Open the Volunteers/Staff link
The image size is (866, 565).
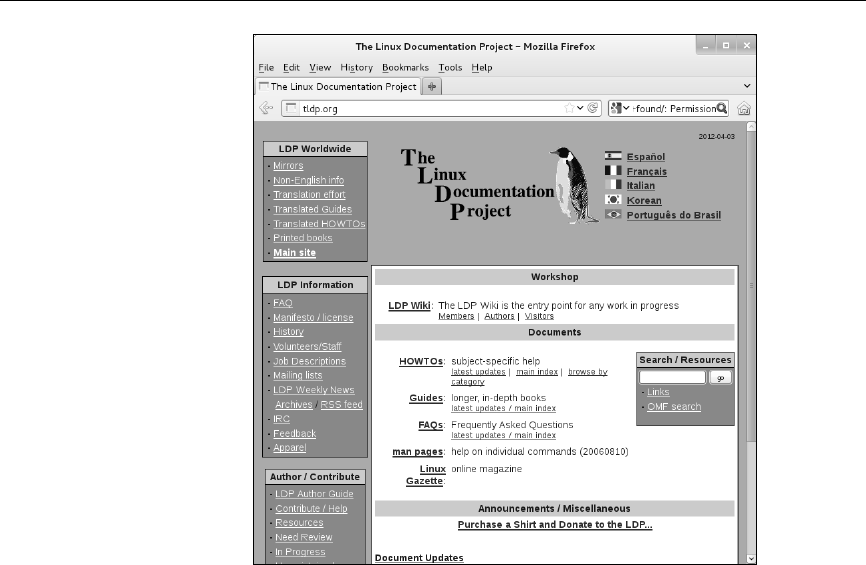307,346
